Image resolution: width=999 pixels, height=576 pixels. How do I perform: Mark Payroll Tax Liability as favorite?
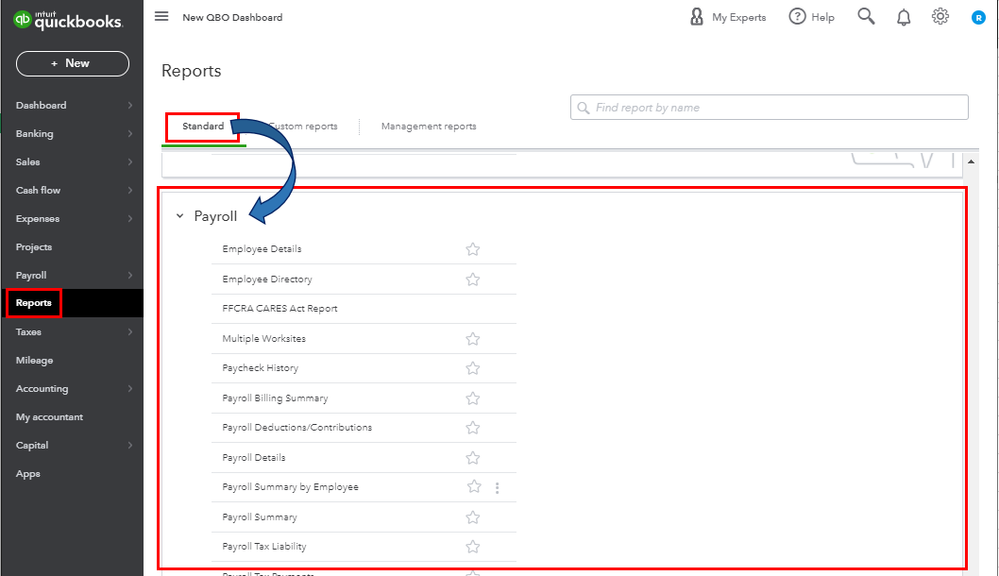[473, 546]
